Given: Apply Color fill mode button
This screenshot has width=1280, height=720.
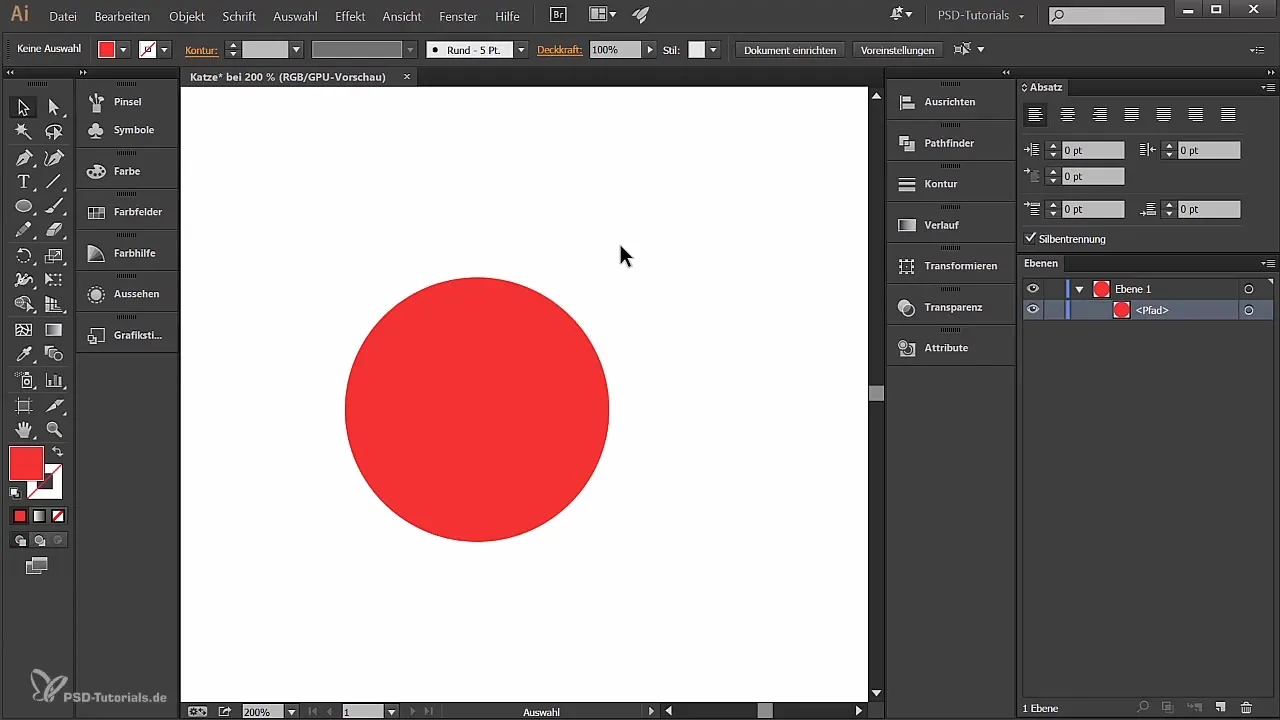Looking at the screenshot, I should tap(19, 516).
